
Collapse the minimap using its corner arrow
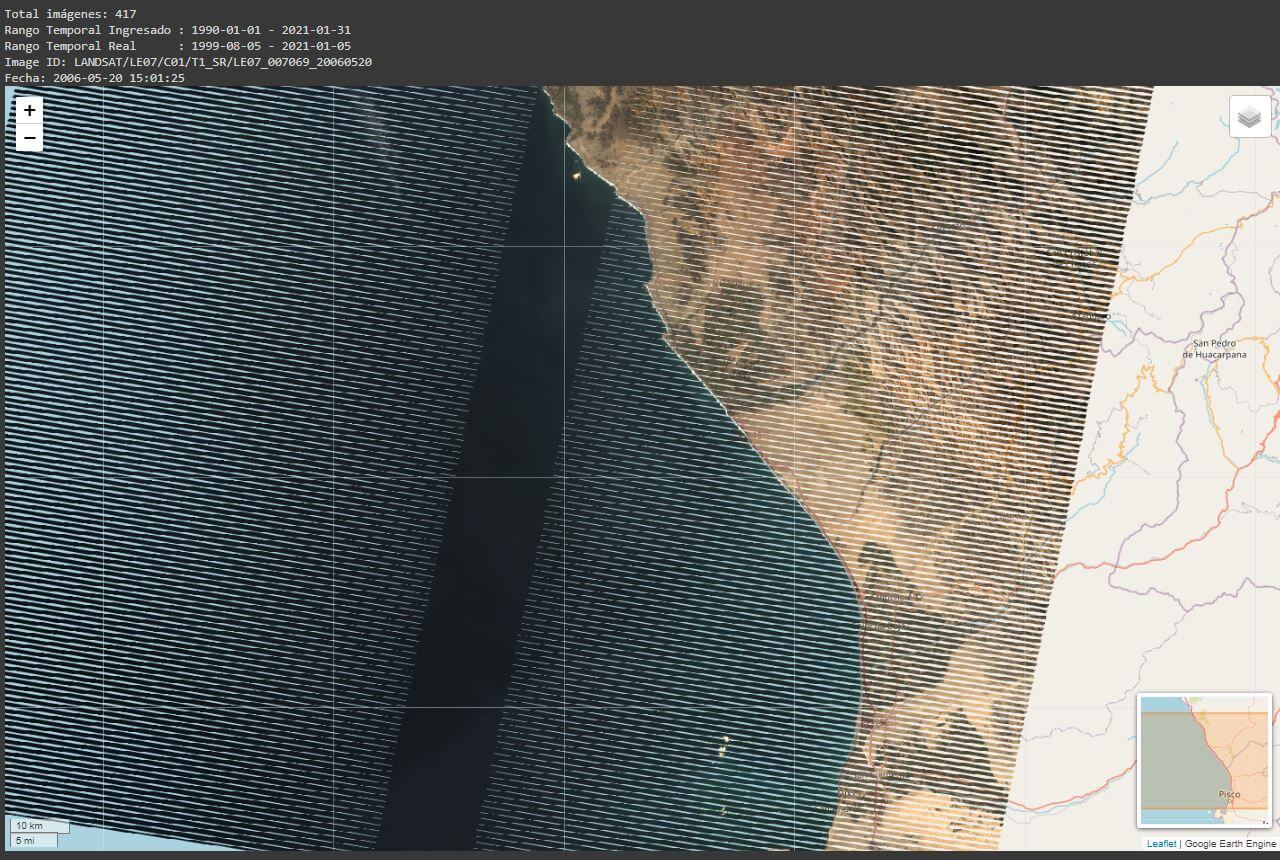[1264, 821]
